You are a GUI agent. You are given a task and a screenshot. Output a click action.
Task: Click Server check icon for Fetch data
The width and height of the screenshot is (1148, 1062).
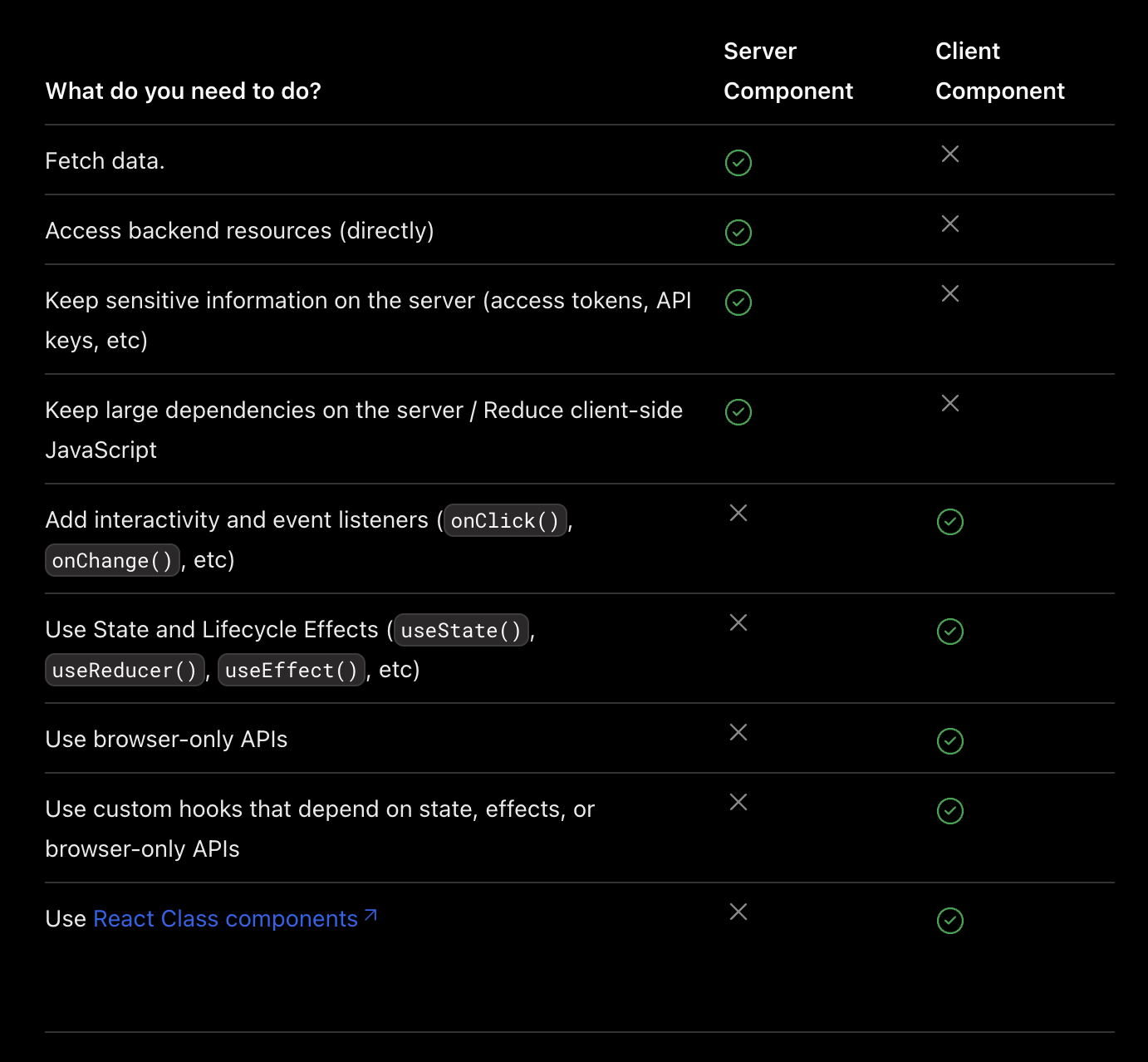tap(738, 163)
